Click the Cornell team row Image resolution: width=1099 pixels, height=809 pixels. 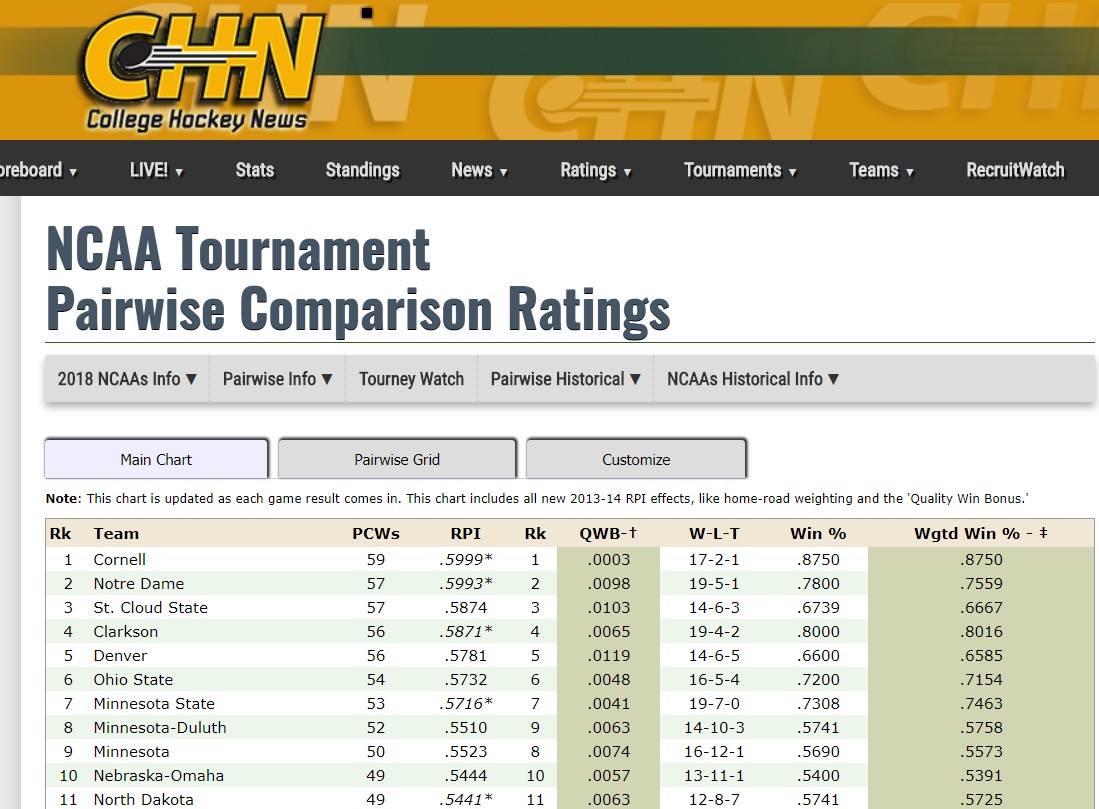click(569, 559)
